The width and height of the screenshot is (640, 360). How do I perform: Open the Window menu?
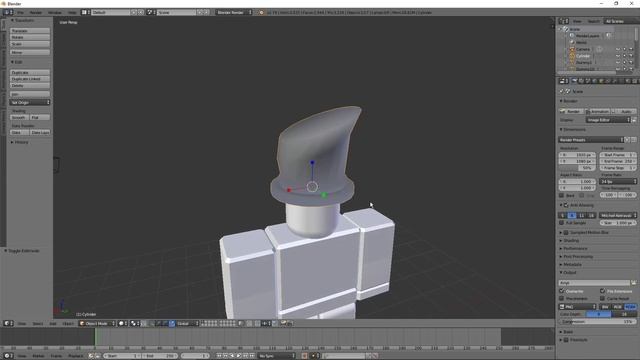click(55, 12)
